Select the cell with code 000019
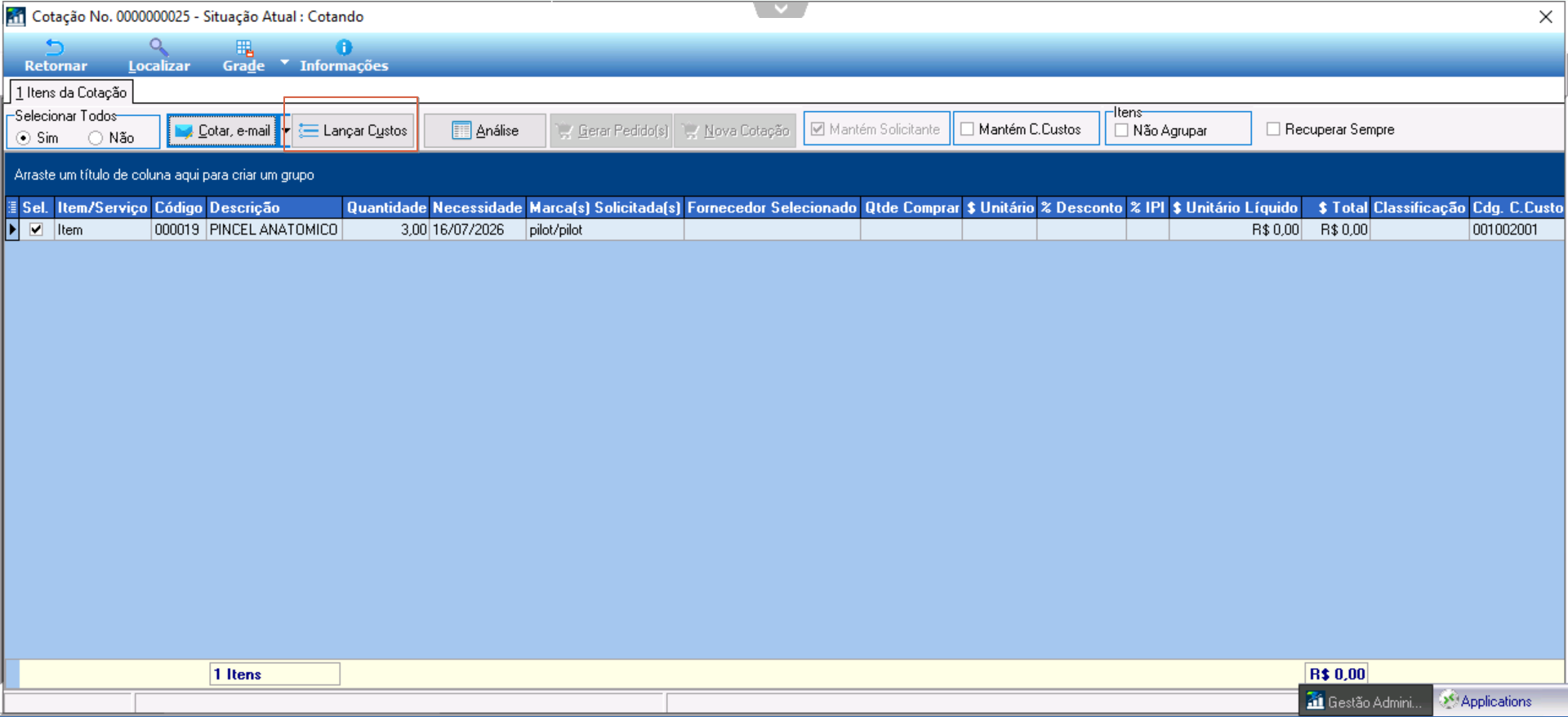 (179, 229)
